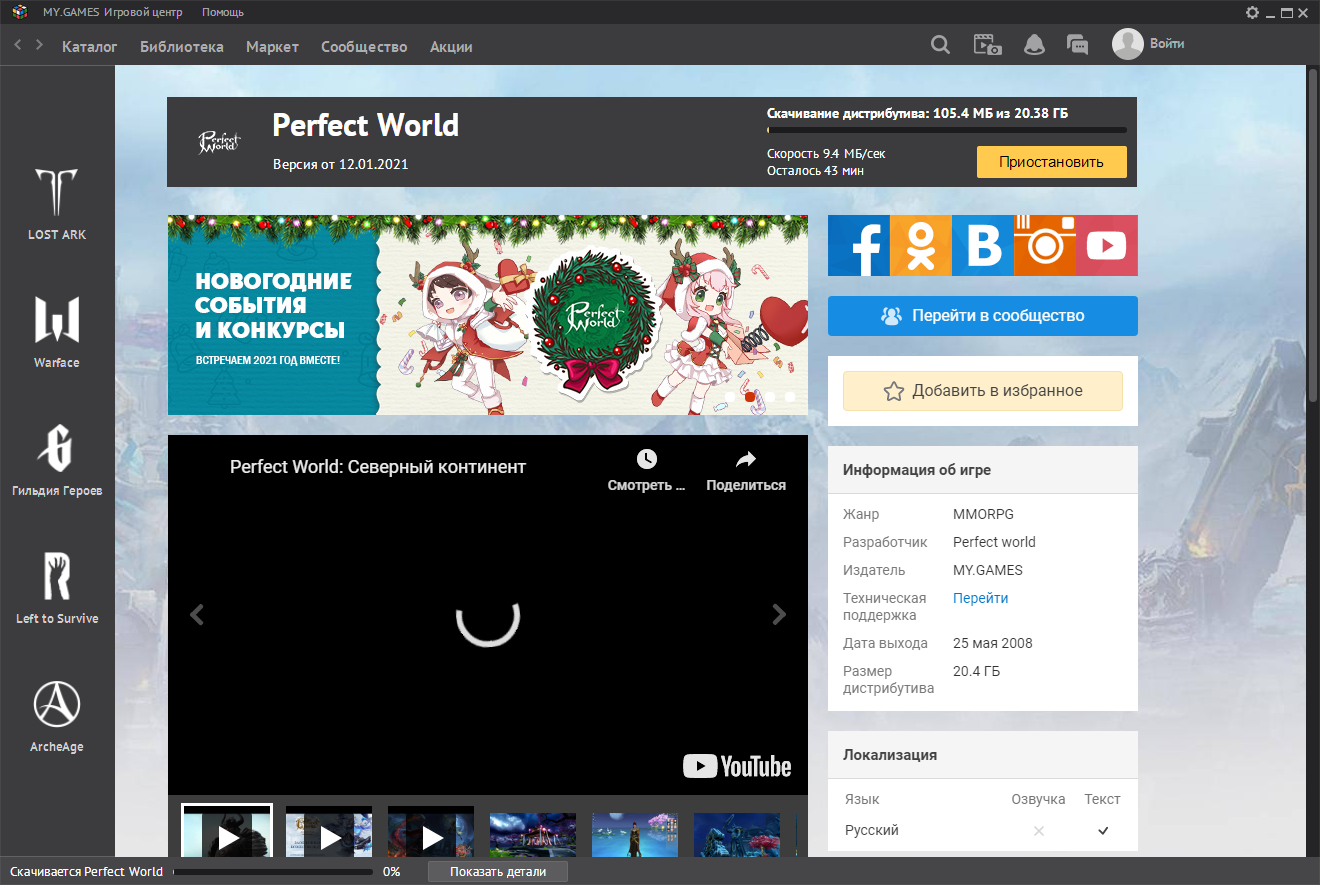Viewport: 1320px width, 885px height.
Task: Click the download progress bar in header
Action: click(x=947, y=130)
